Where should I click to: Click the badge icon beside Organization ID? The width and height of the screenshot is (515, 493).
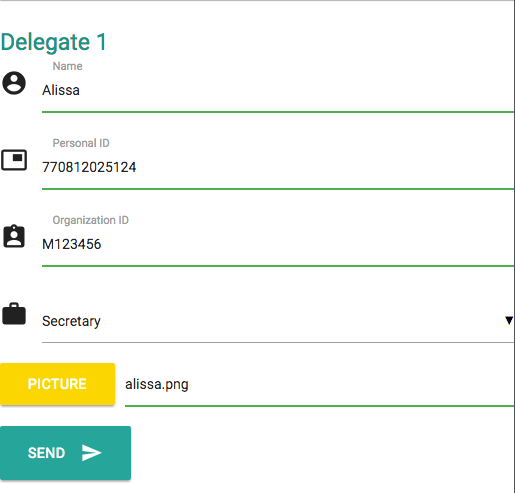click(x=14, y=236)
